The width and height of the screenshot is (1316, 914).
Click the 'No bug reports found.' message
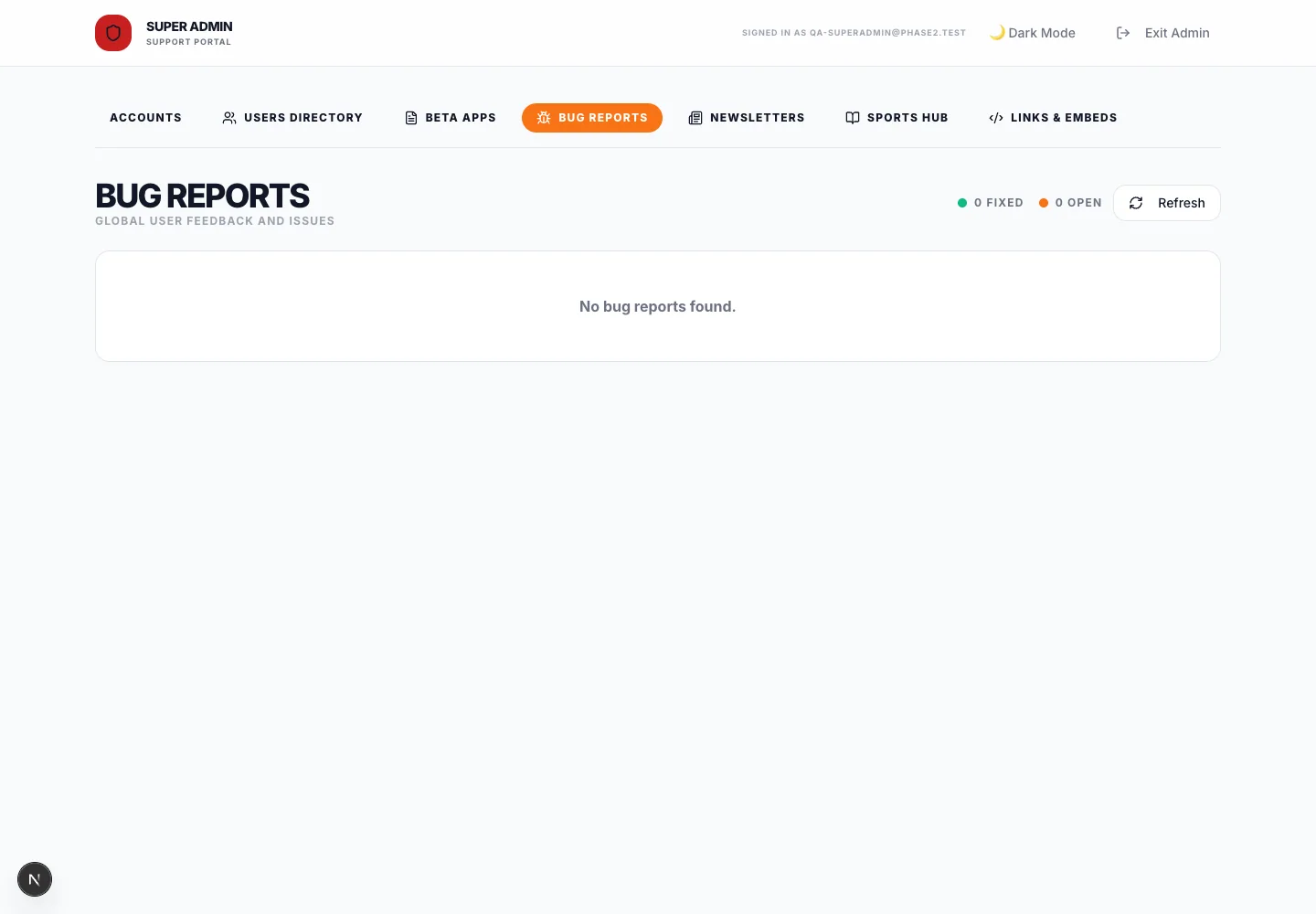tap(657, 306)
